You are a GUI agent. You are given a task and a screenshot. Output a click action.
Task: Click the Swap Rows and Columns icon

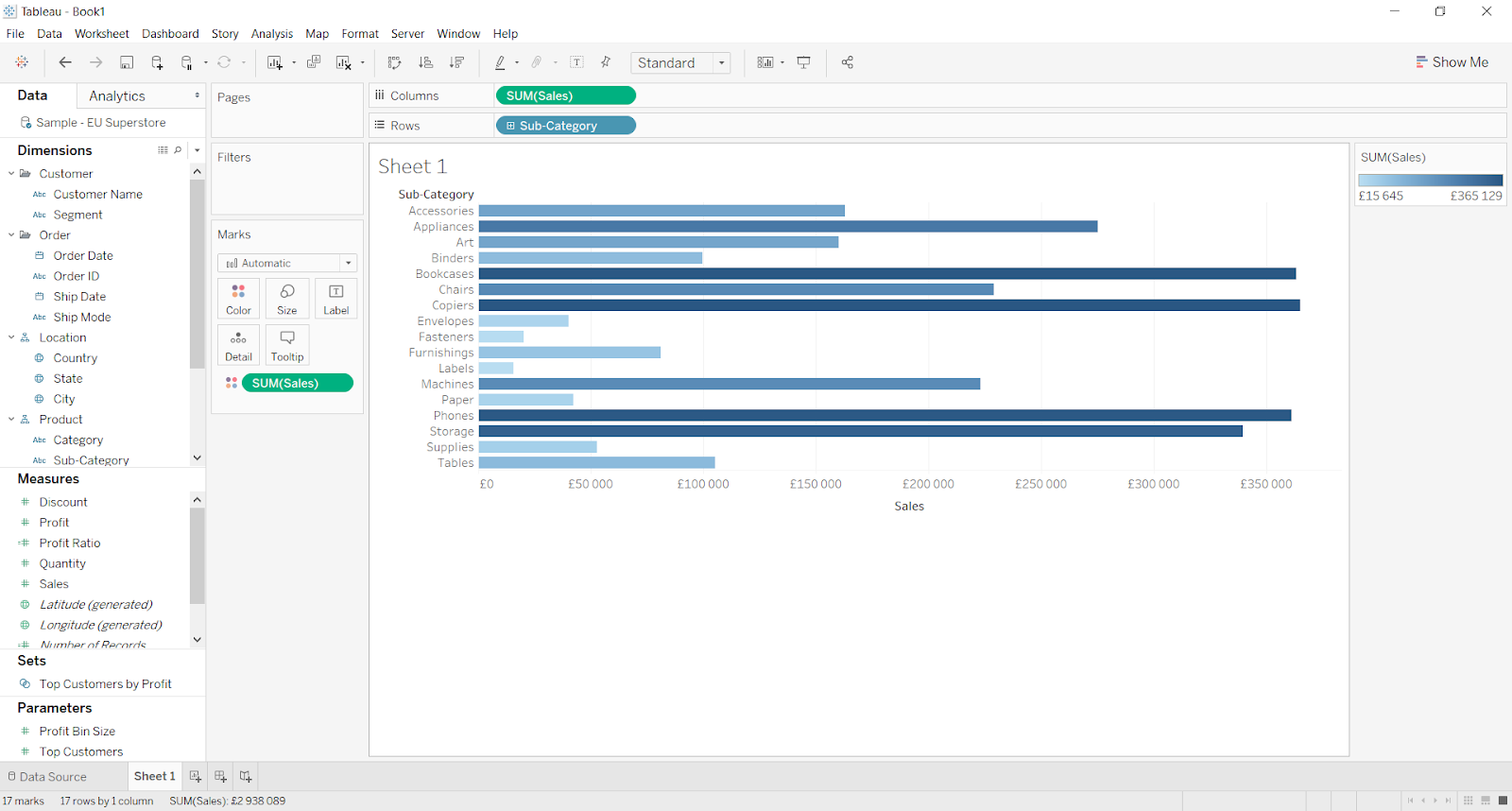coord(394,62)
